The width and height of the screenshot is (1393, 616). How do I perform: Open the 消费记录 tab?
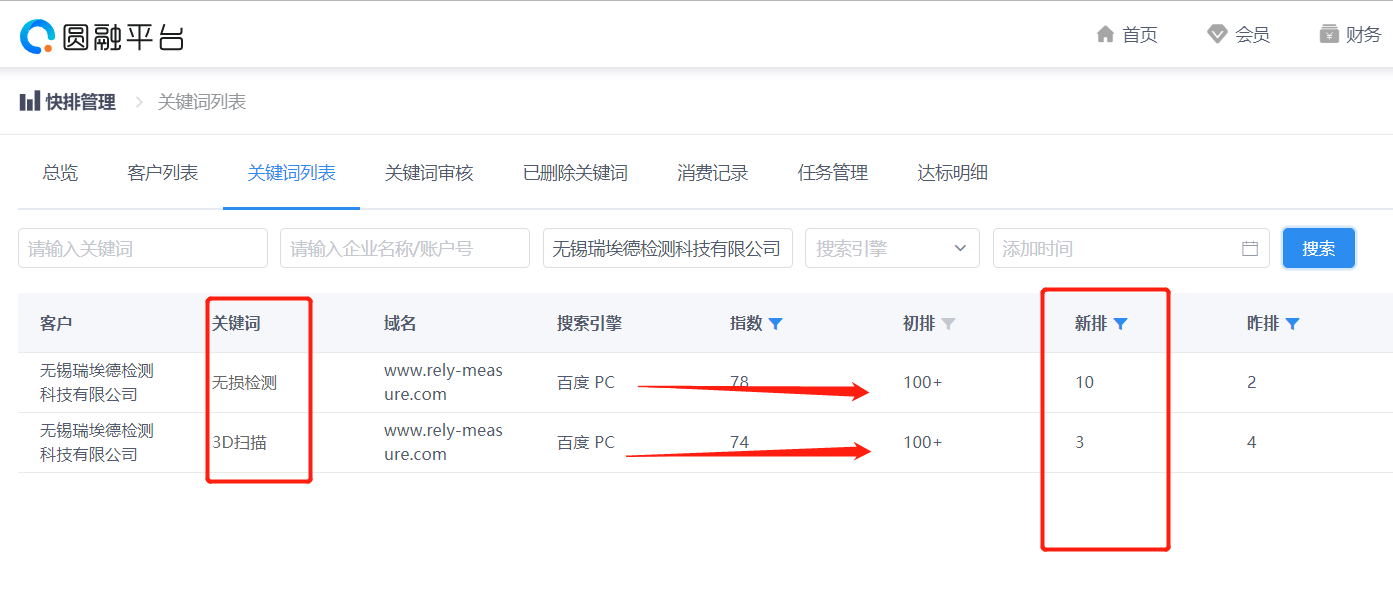712,172
